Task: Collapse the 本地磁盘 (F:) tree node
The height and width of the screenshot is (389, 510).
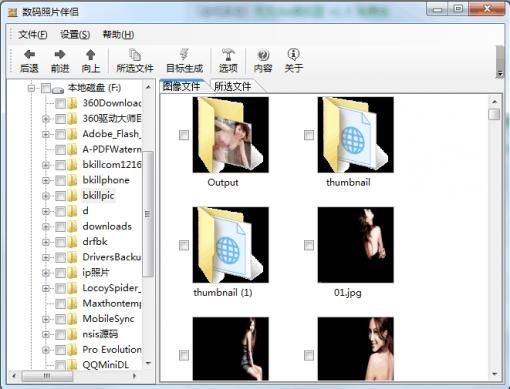Action: pos(32,88)
